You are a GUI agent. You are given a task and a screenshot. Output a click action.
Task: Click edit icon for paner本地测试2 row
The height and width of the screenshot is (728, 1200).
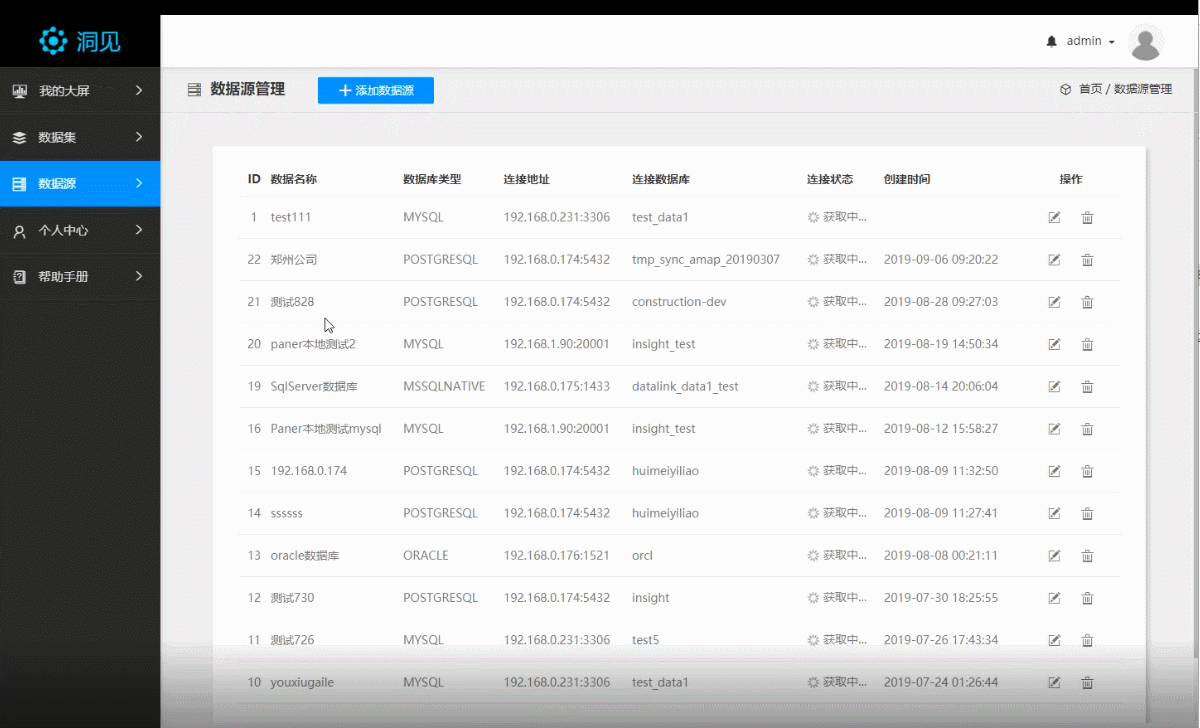point(1054,345)
